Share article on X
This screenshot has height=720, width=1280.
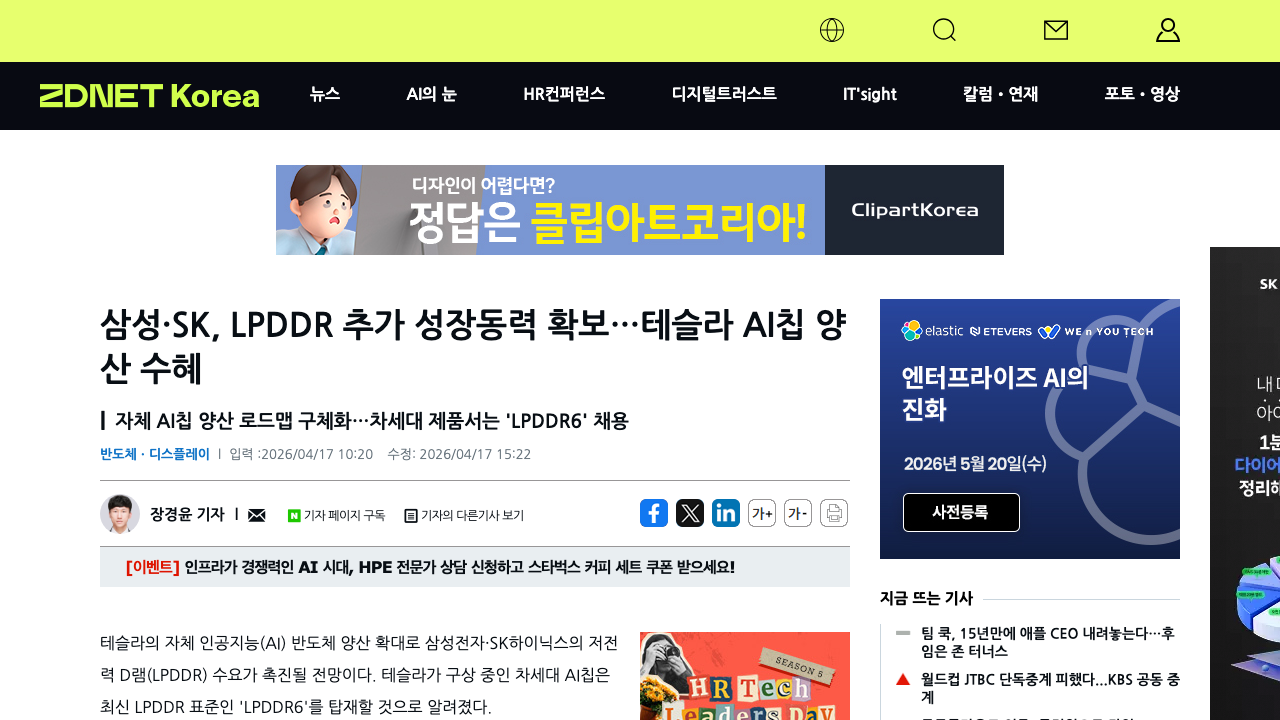(690, 513)
